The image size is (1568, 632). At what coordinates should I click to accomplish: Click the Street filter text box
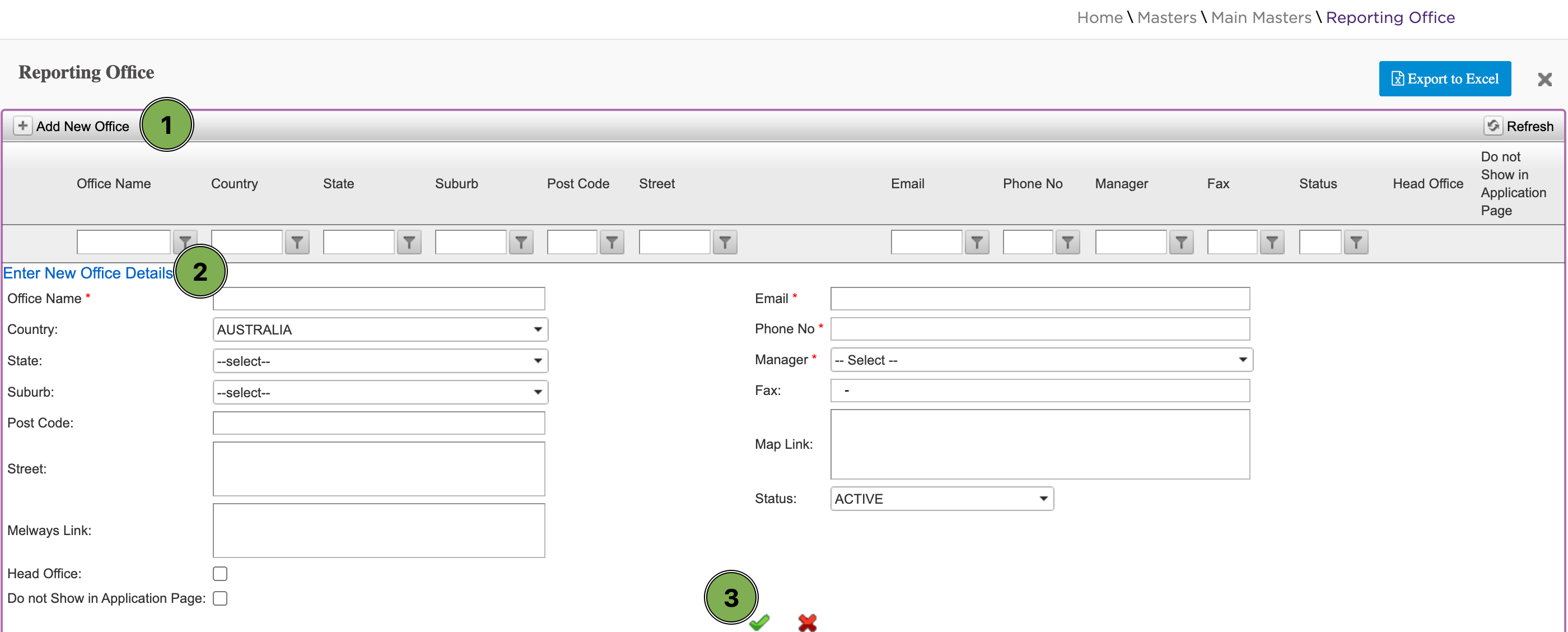pos(674,241)
